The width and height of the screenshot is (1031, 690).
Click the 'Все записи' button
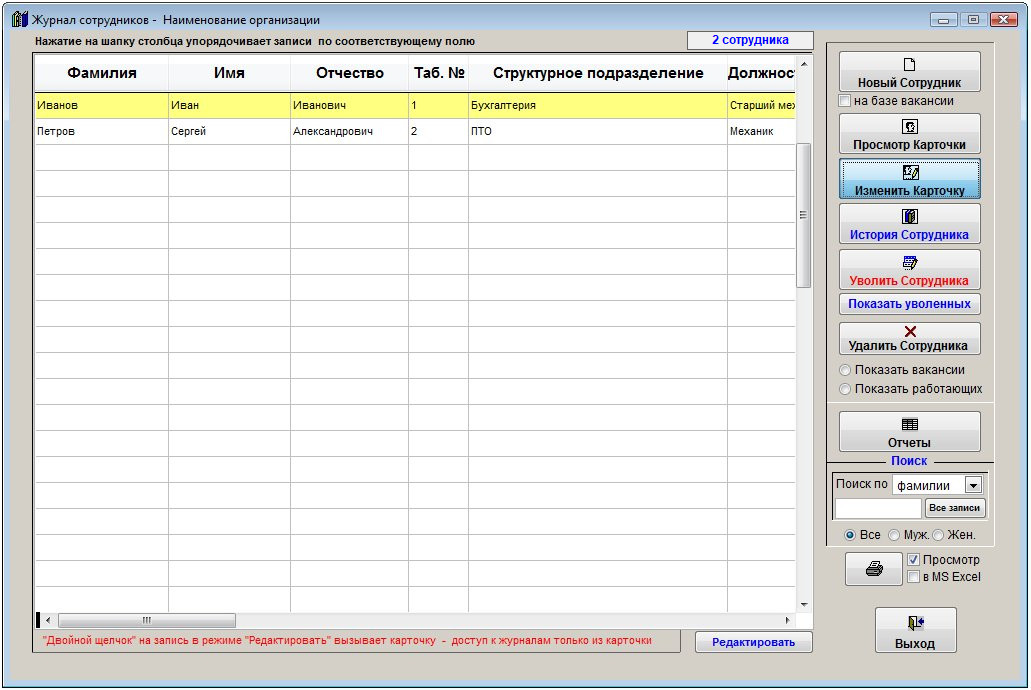955,508
